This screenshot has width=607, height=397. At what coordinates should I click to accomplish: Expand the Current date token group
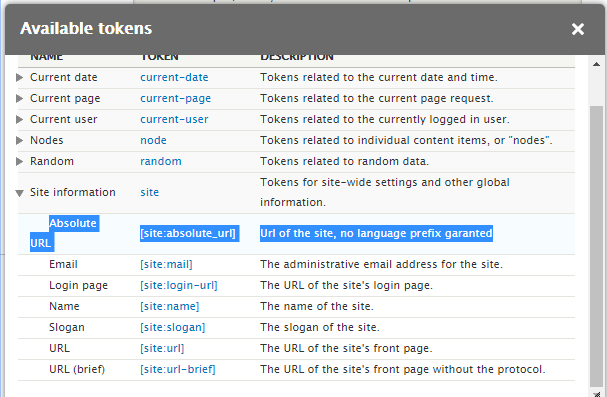19,77
